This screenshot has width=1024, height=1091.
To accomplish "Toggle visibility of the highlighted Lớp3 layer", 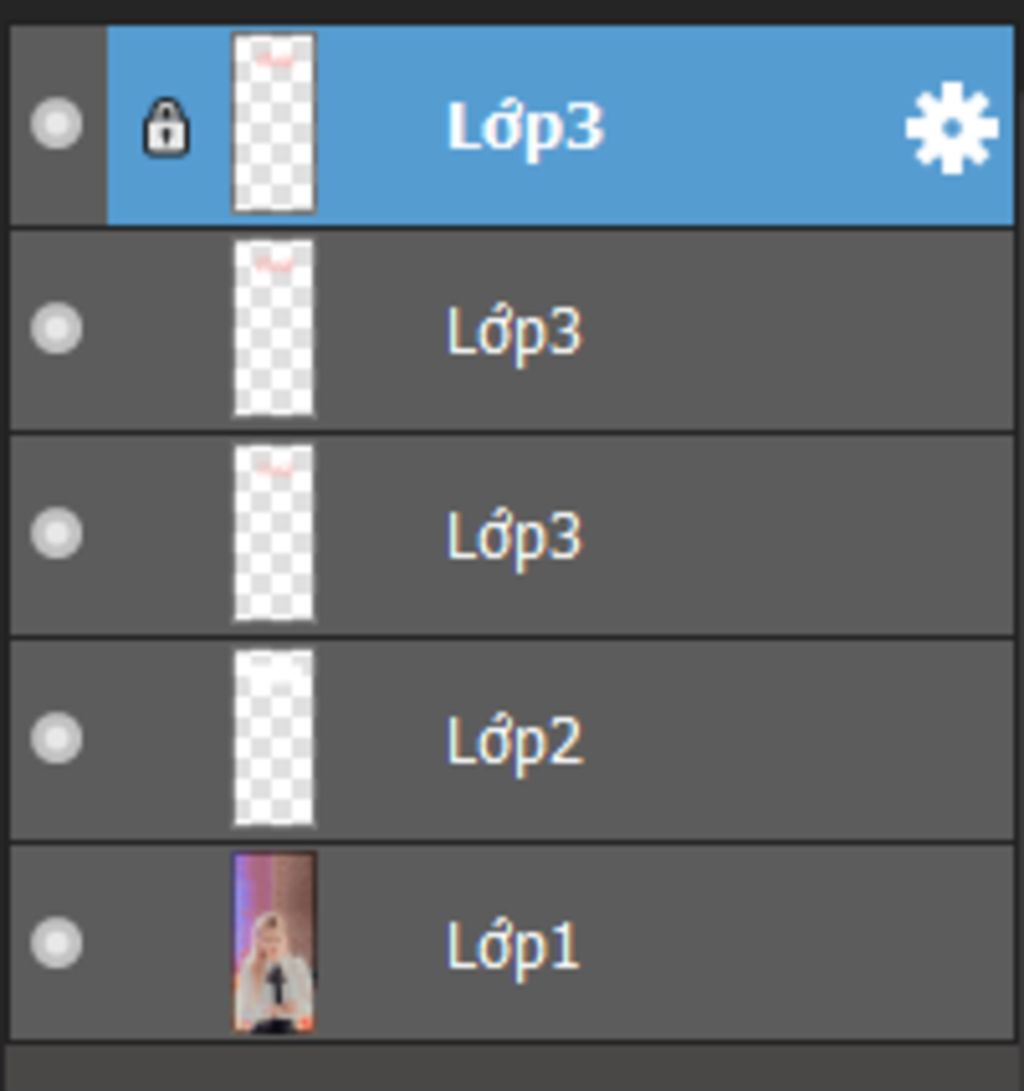I will coord(56,123).
